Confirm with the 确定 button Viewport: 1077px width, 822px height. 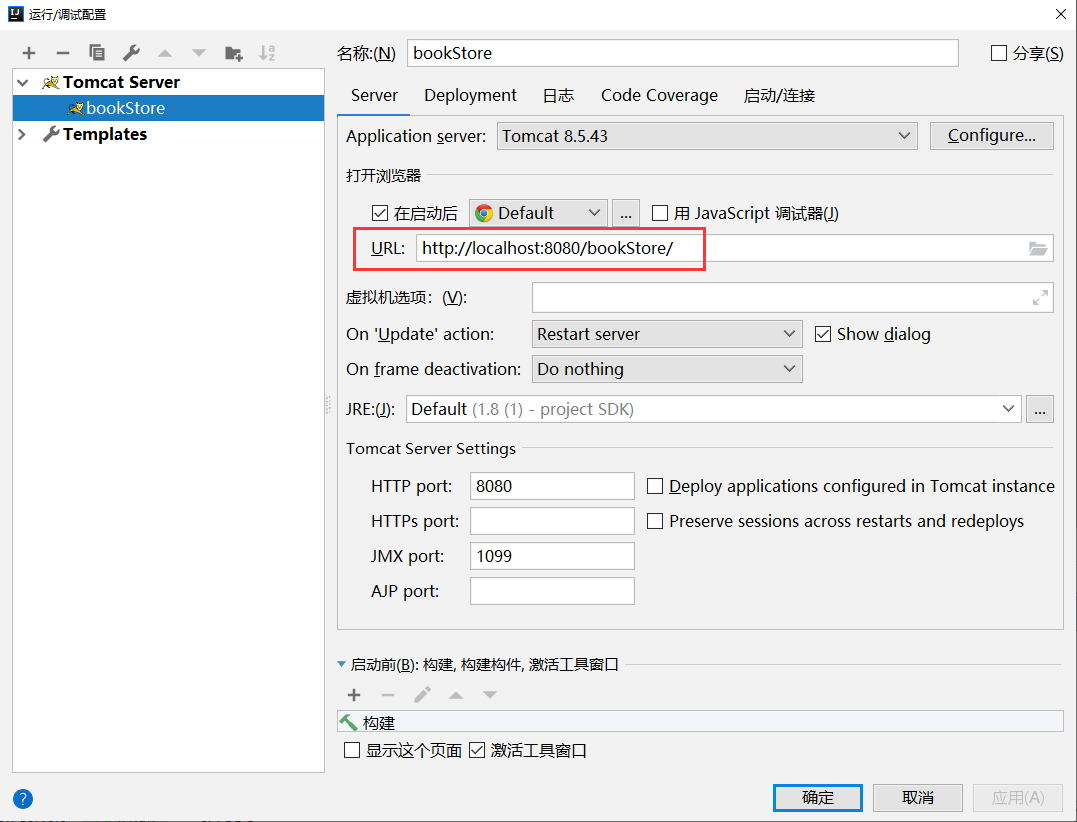click(x=817, y=798)
